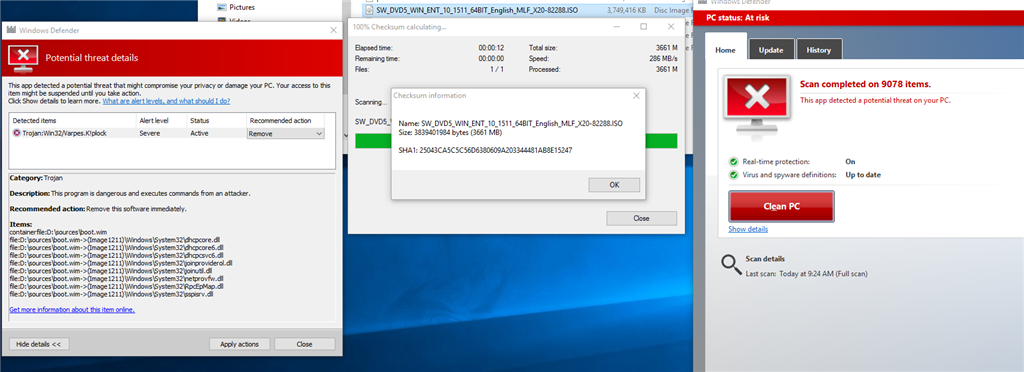Click the Last scan Today at 9:24 AM text
The width and height of the screenshot is (1024, 372).
coord(807,273)
